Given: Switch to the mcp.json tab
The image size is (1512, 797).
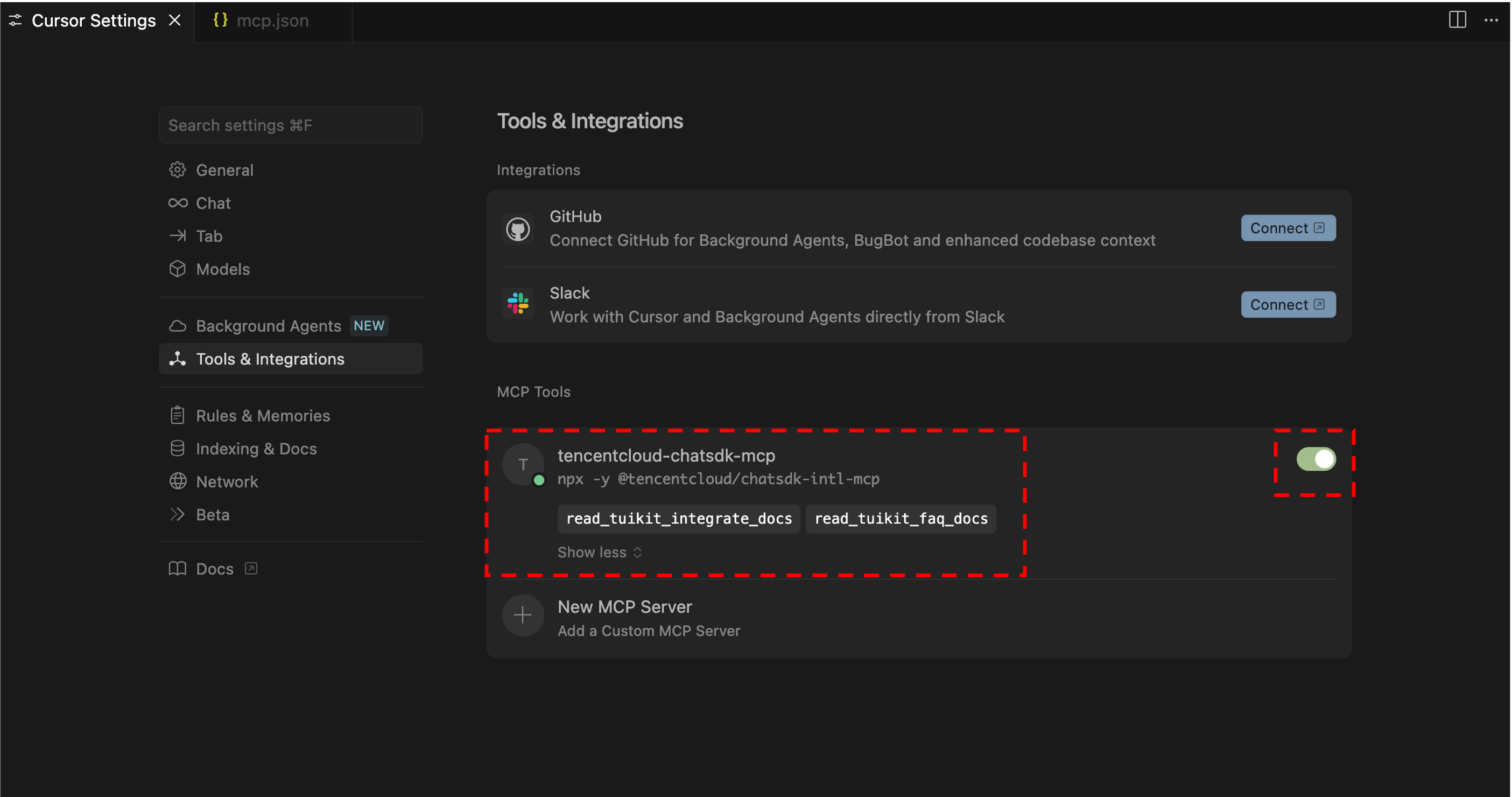Looking at the screenshot, I should 272,20.
